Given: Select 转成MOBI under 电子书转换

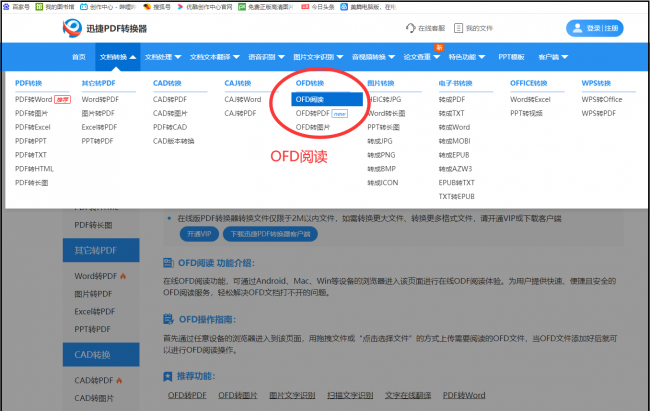Looking at the screenshot, I should 454,141.
